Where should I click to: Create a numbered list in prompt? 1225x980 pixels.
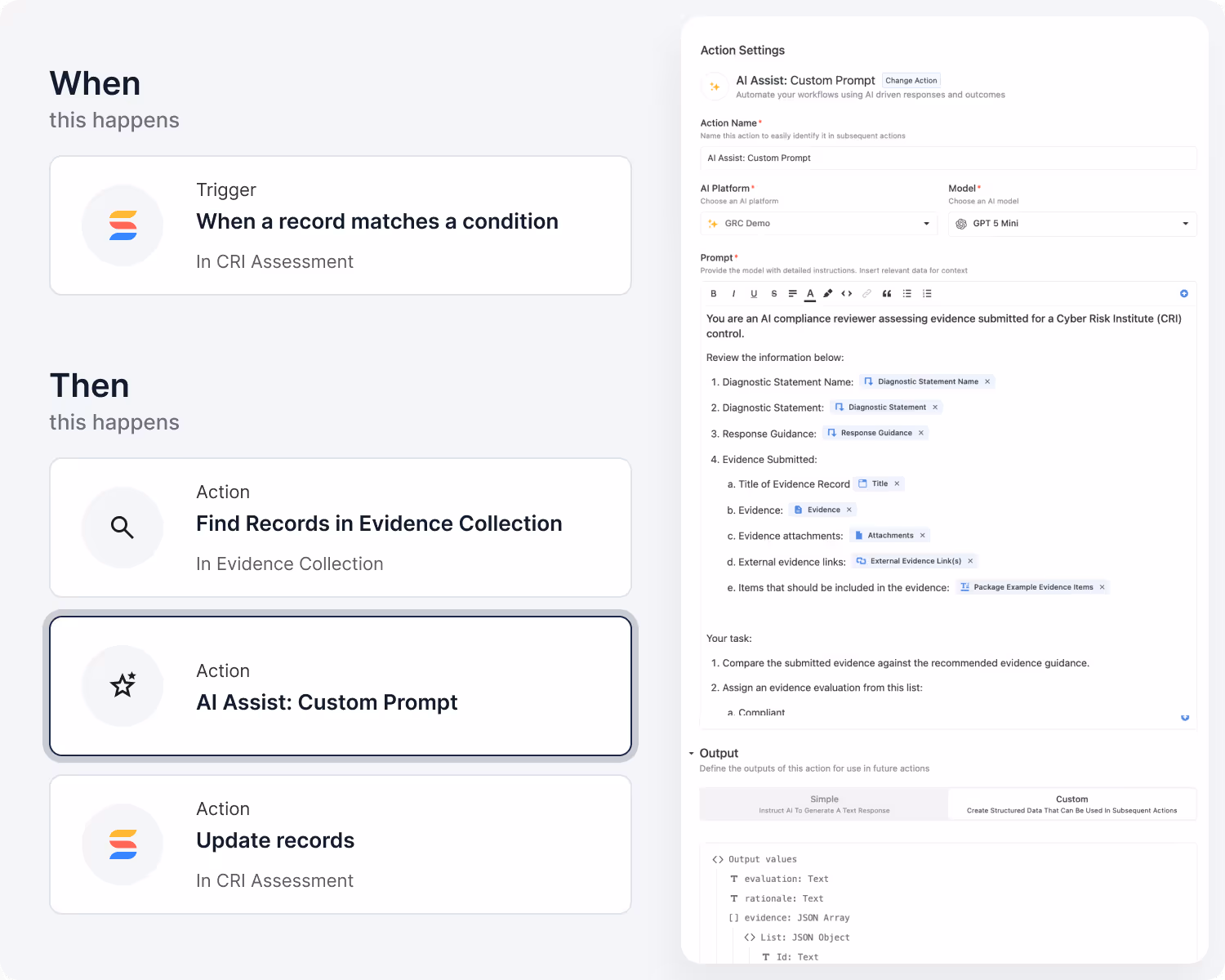[x=927, y=293]
